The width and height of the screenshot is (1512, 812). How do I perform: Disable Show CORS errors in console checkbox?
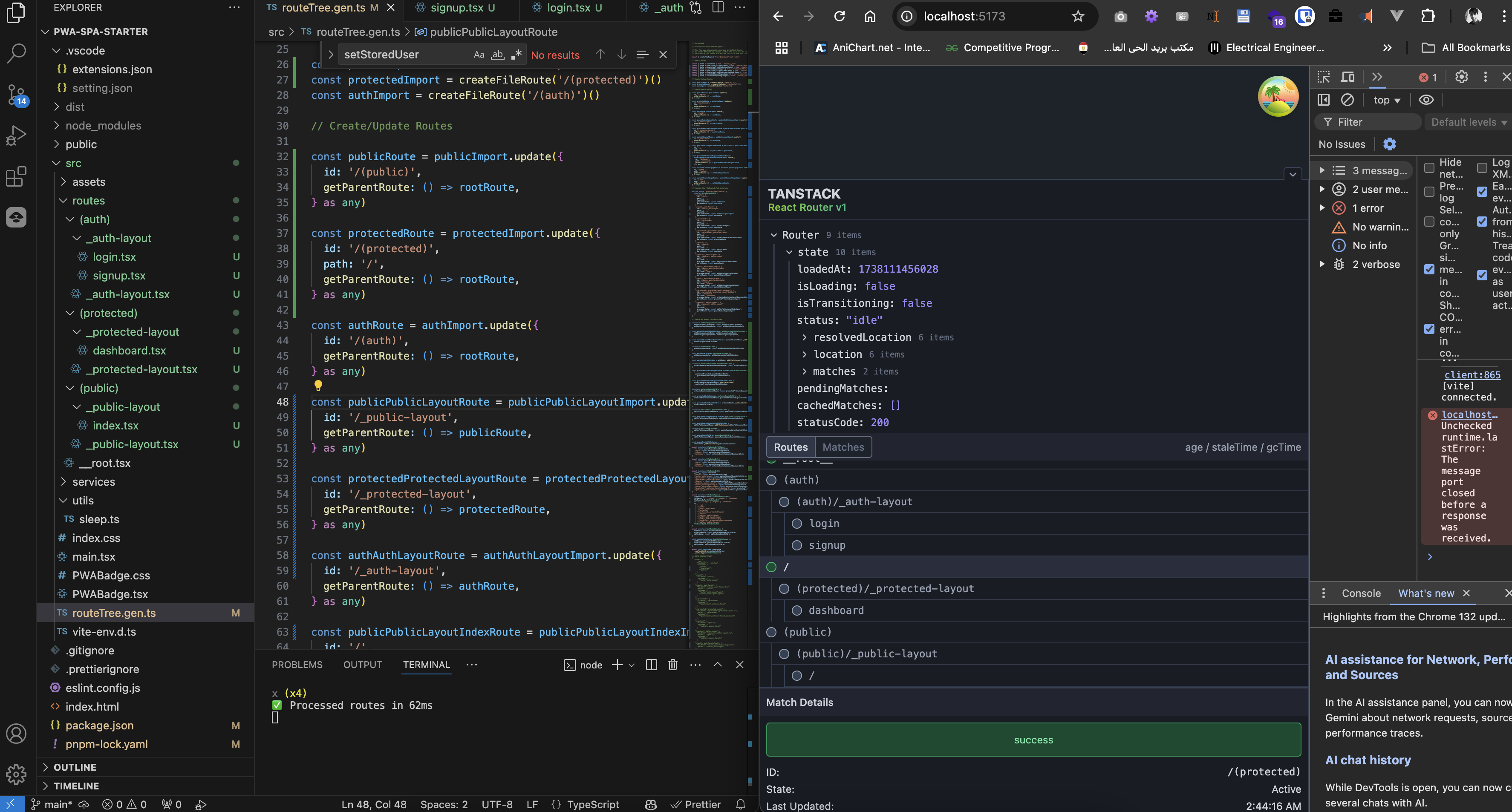pos(1429,329)
